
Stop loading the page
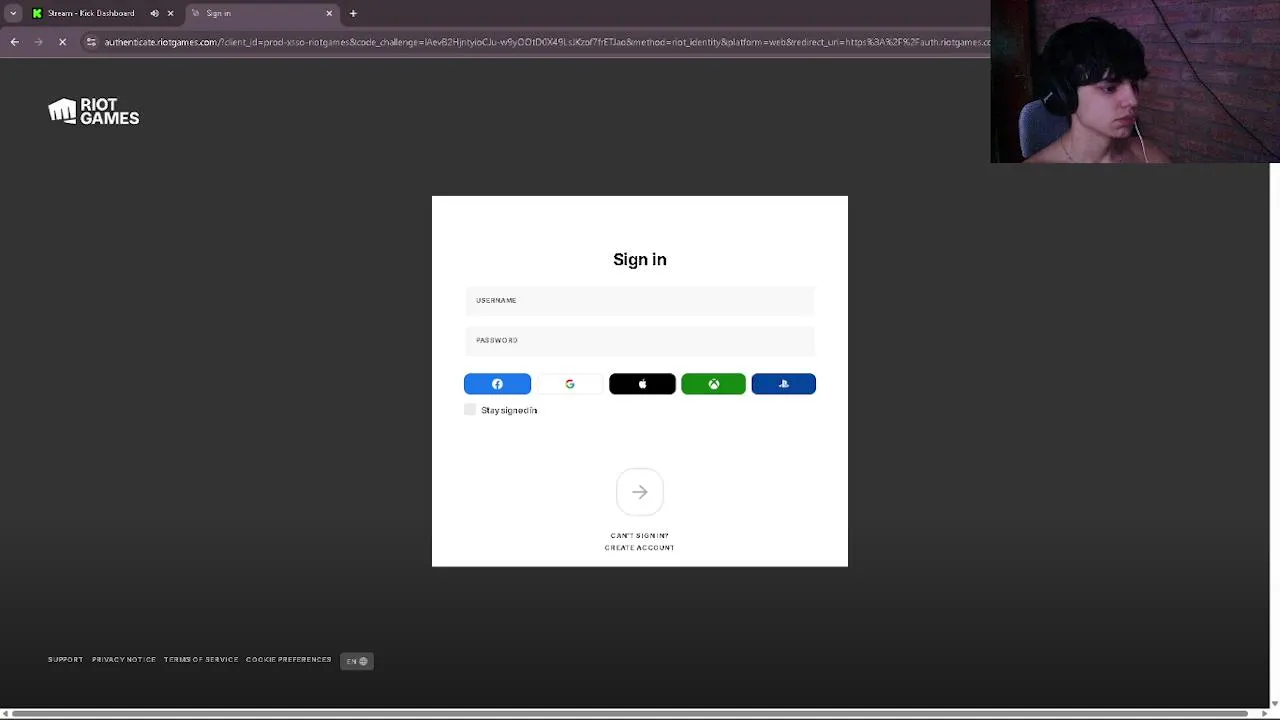coord(62,42)
